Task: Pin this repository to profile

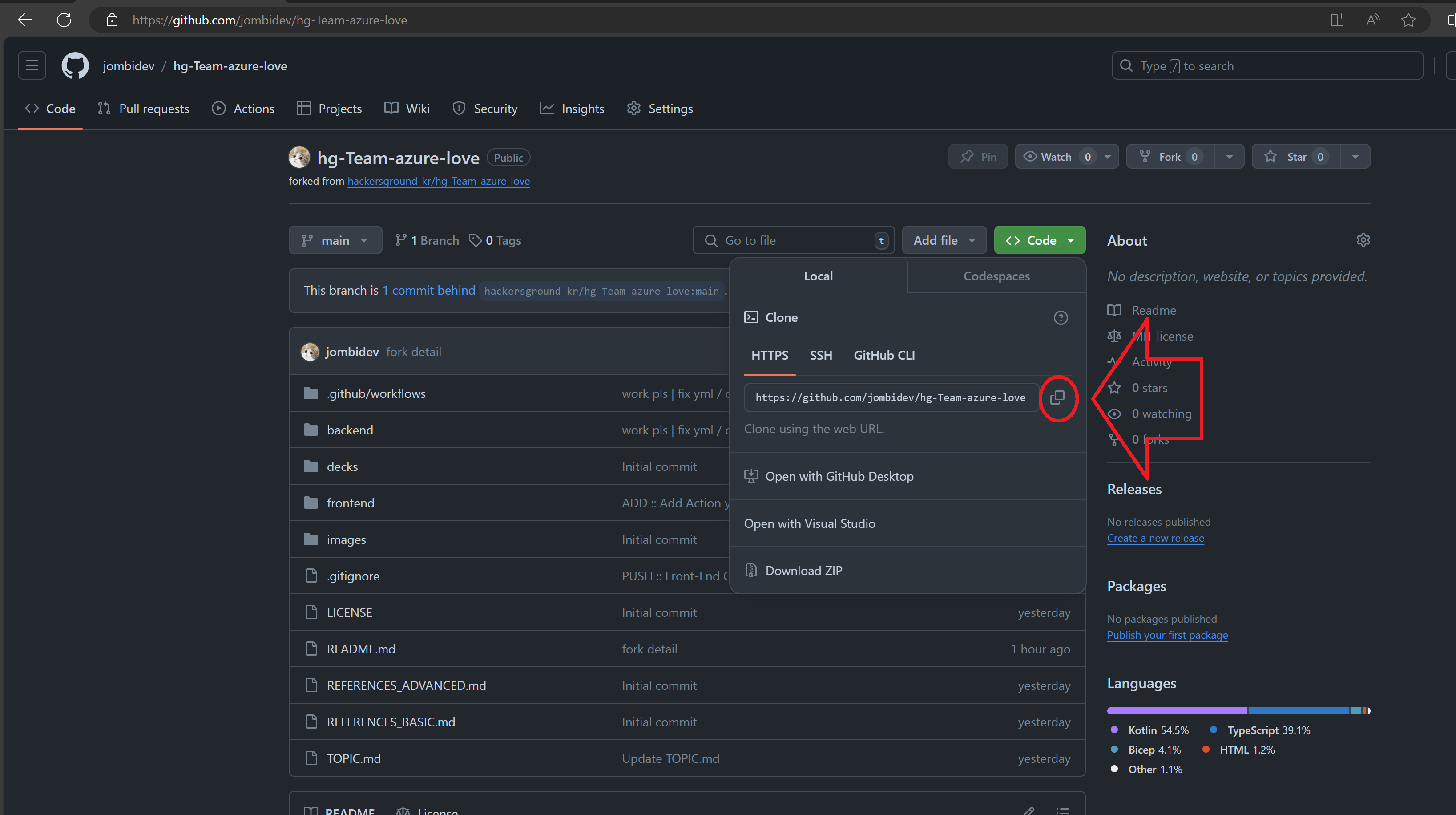Action: tap(978, 157)
